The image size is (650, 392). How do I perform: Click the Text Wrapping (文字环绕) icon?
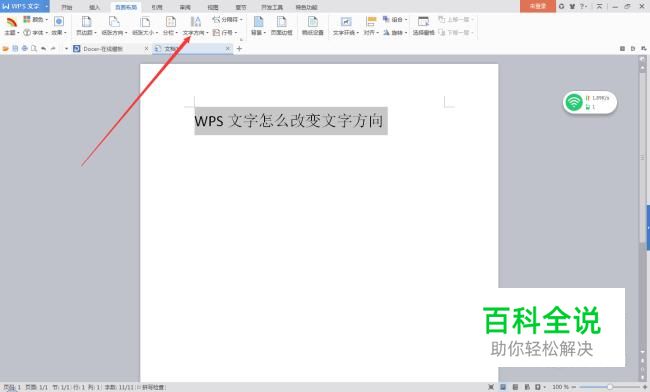pos(346,22)
